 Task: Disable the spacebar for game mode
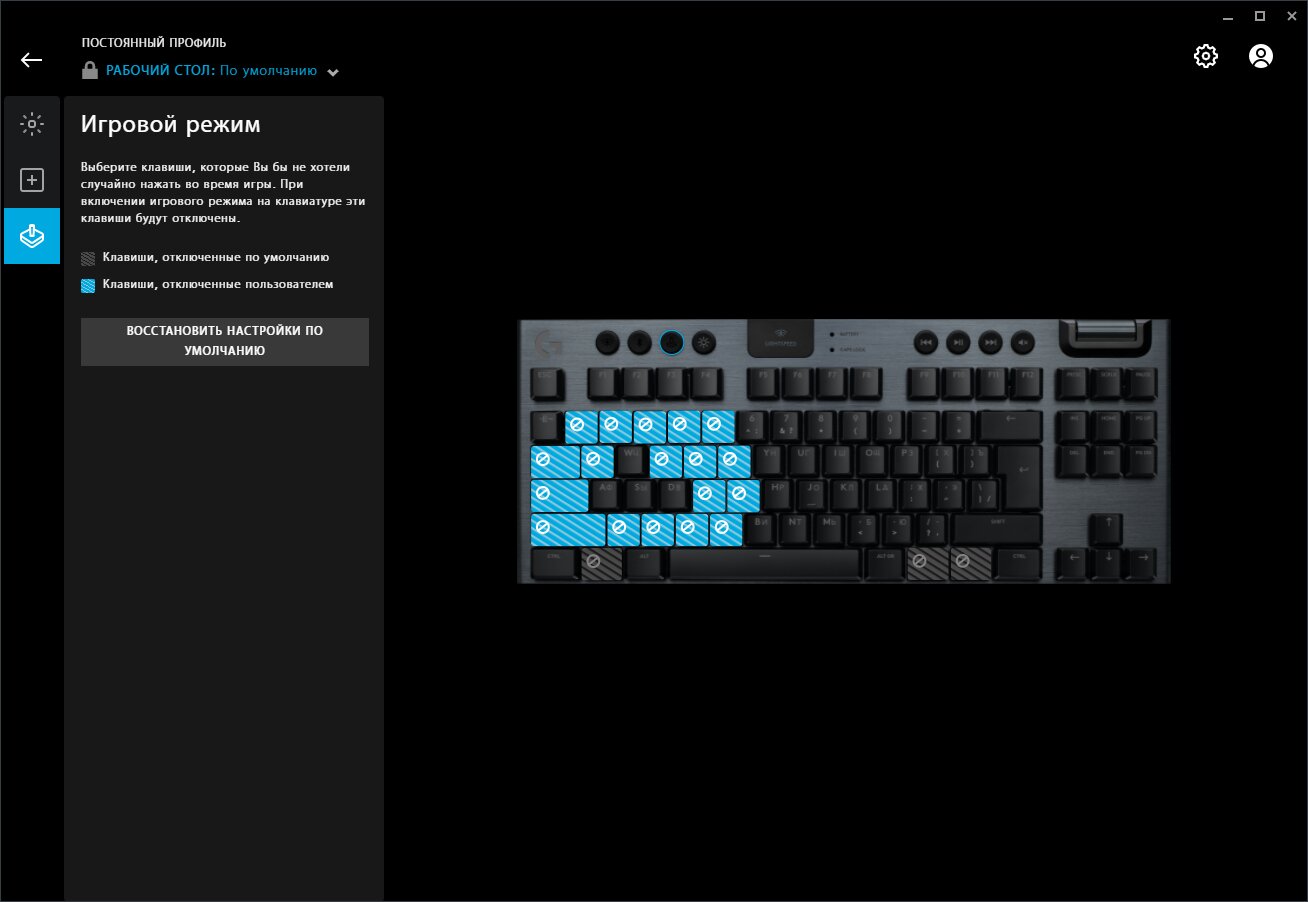click(x=765, y=564)
